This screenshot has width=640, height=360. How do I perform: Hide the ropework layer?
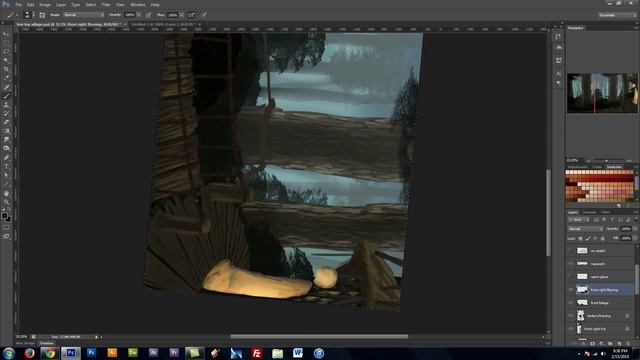pos(571,264)
